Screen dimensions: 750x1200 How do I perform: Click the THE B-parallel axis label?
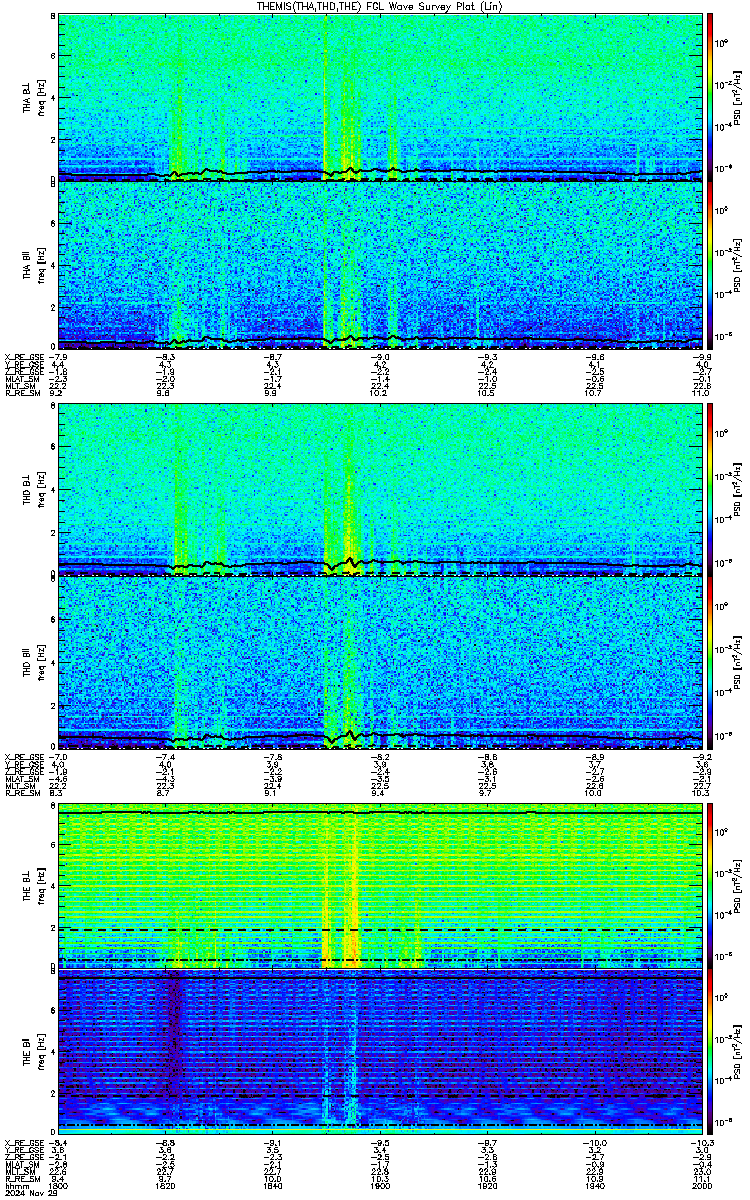[x=27, y=1051]
